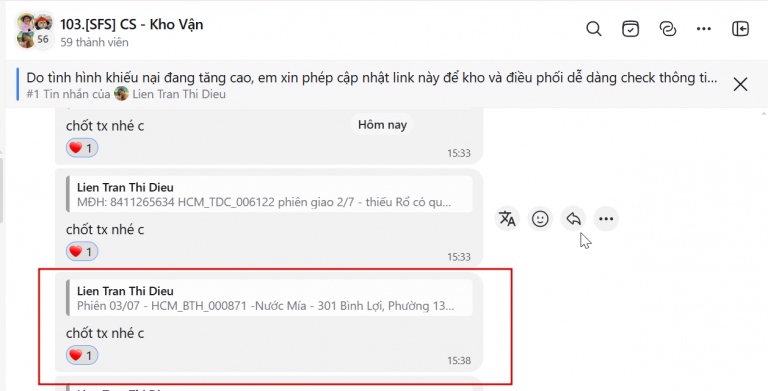Open more actions for hovered message
The image size is (768, 391).
606,219
